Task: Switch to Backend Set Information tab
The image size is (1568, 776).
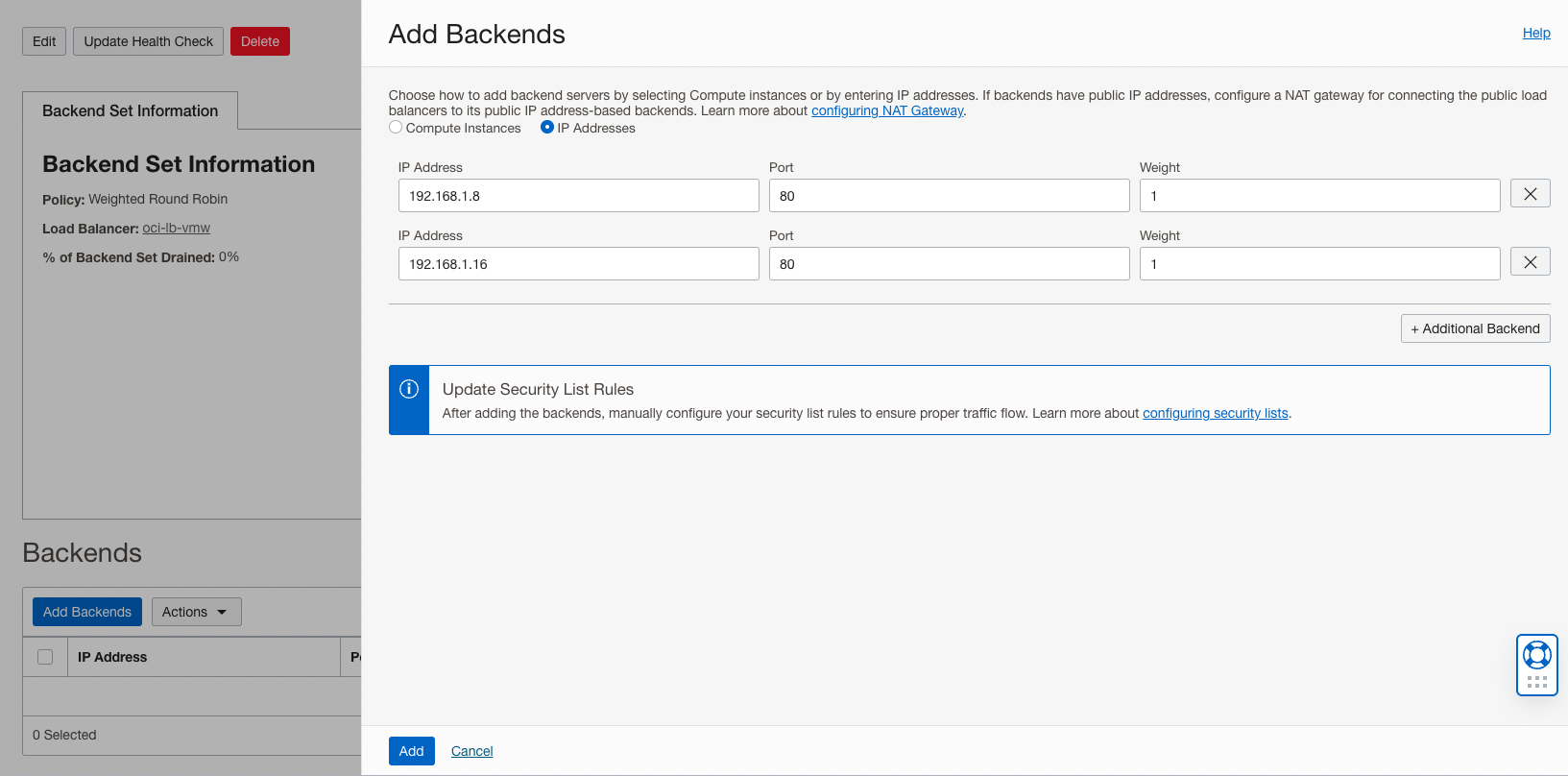Action: pos(131,110)
